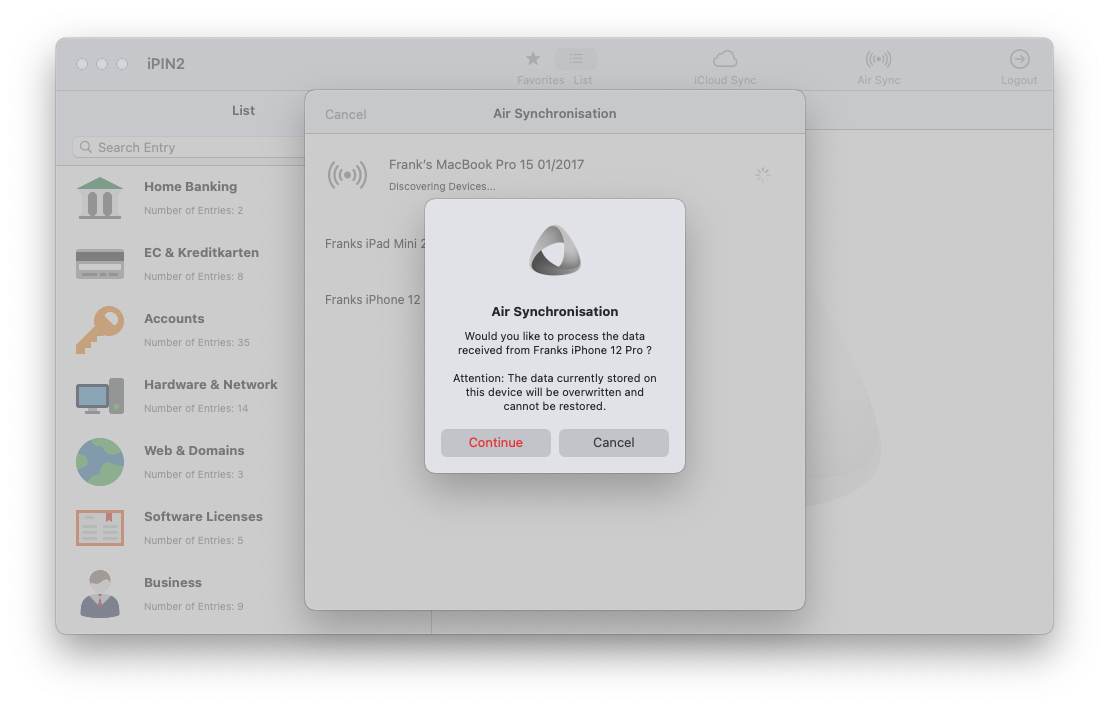
Task: Open the Hardware & Network computer icon
Action: (100, 396)
